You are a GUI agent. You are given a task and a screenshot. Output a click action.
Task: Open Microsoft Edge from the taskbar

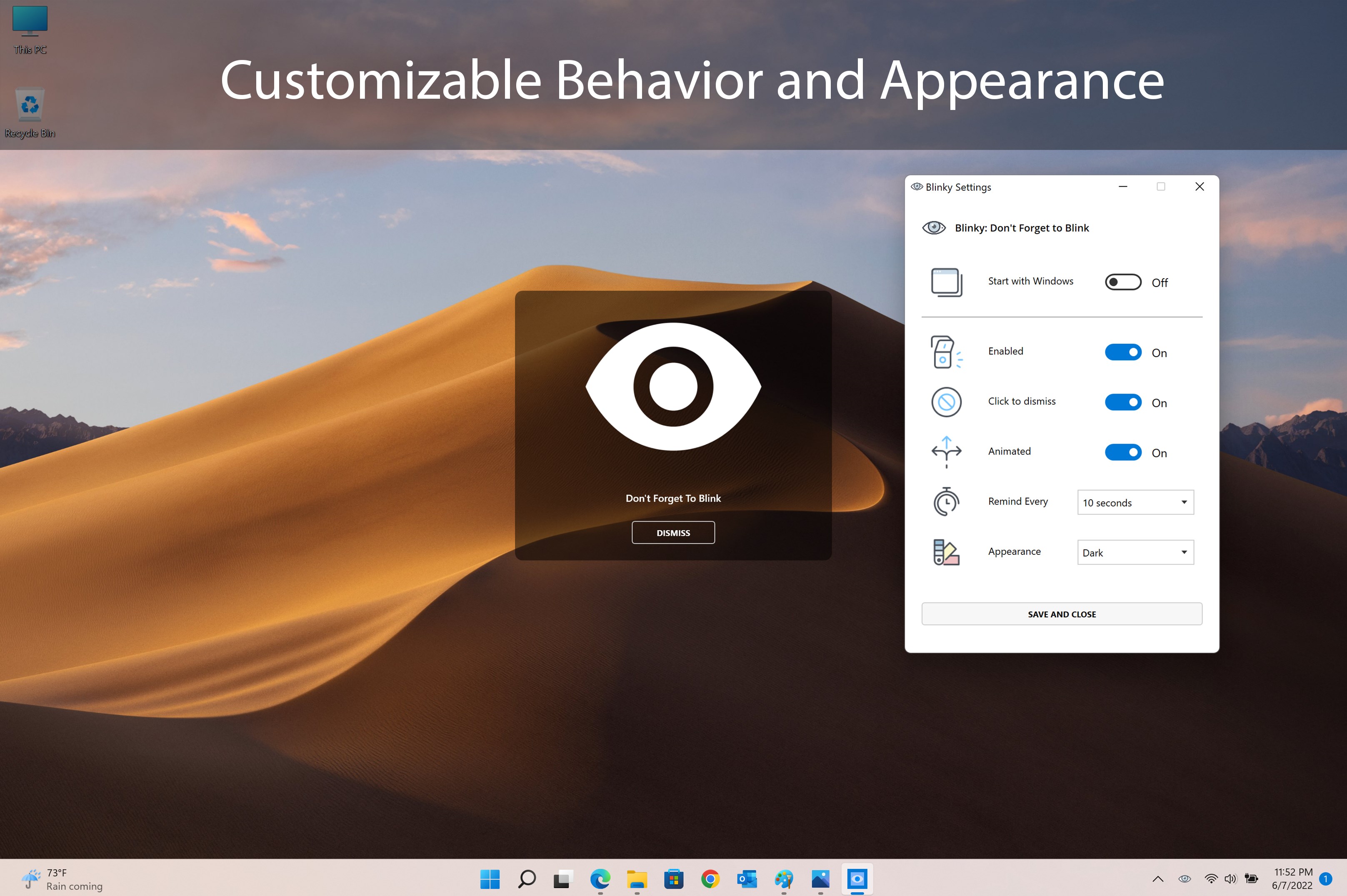tap(600, 878)
